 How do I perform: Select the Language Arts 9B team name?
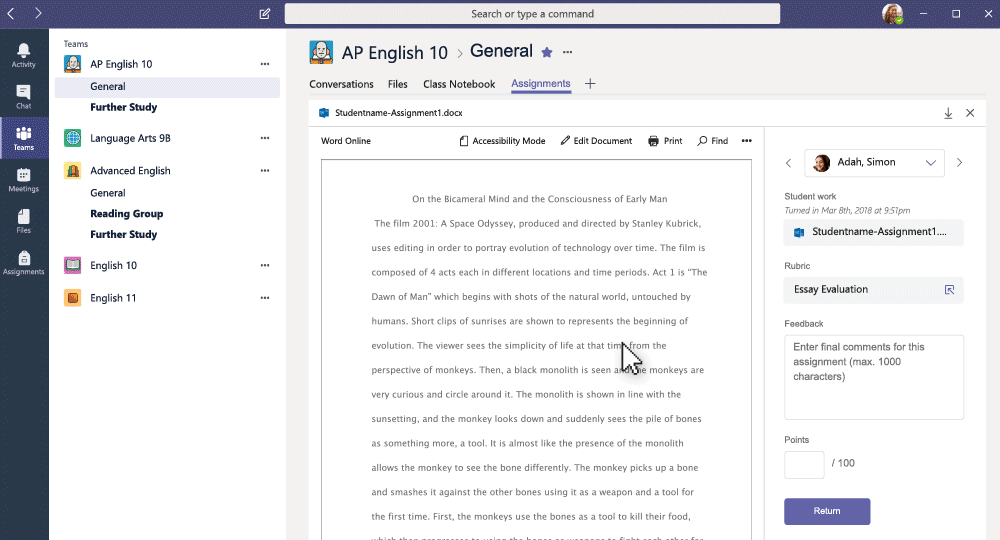click(x=130, y=138)
